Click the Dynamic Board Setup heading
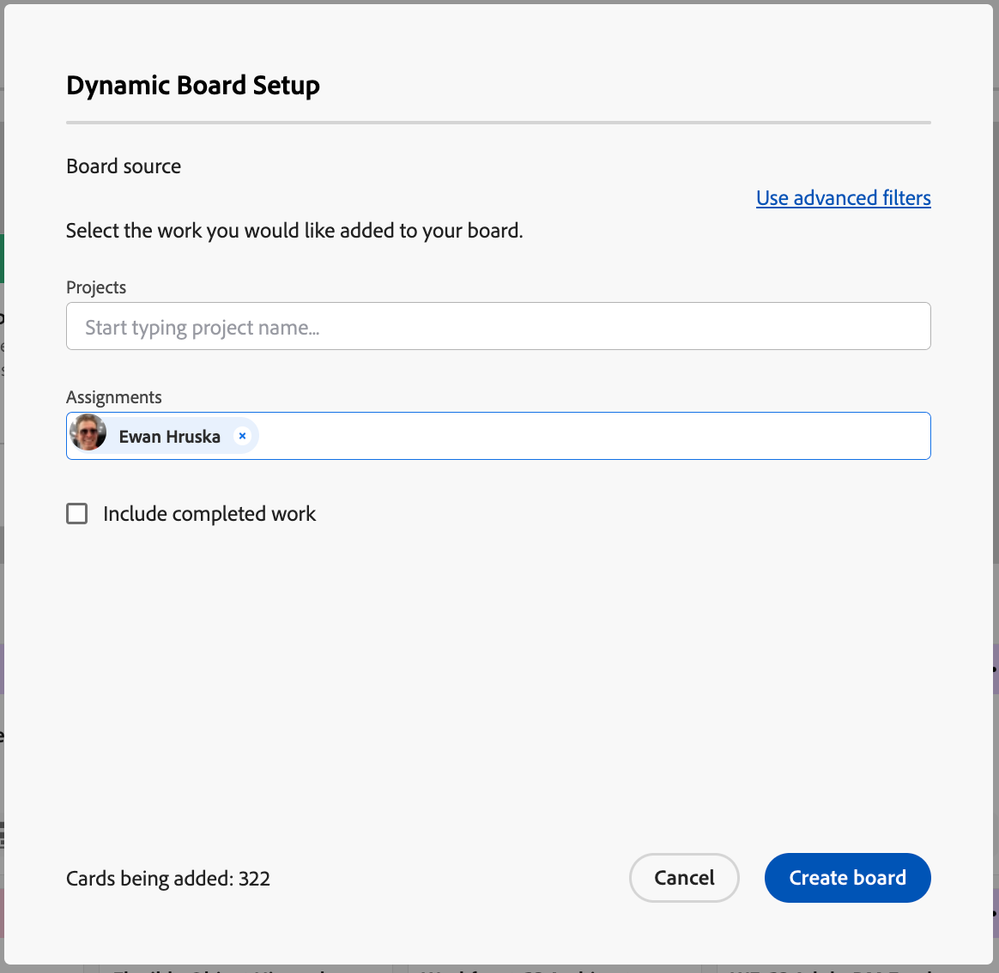This screenshot has width=999, height=973. [193, 86]
